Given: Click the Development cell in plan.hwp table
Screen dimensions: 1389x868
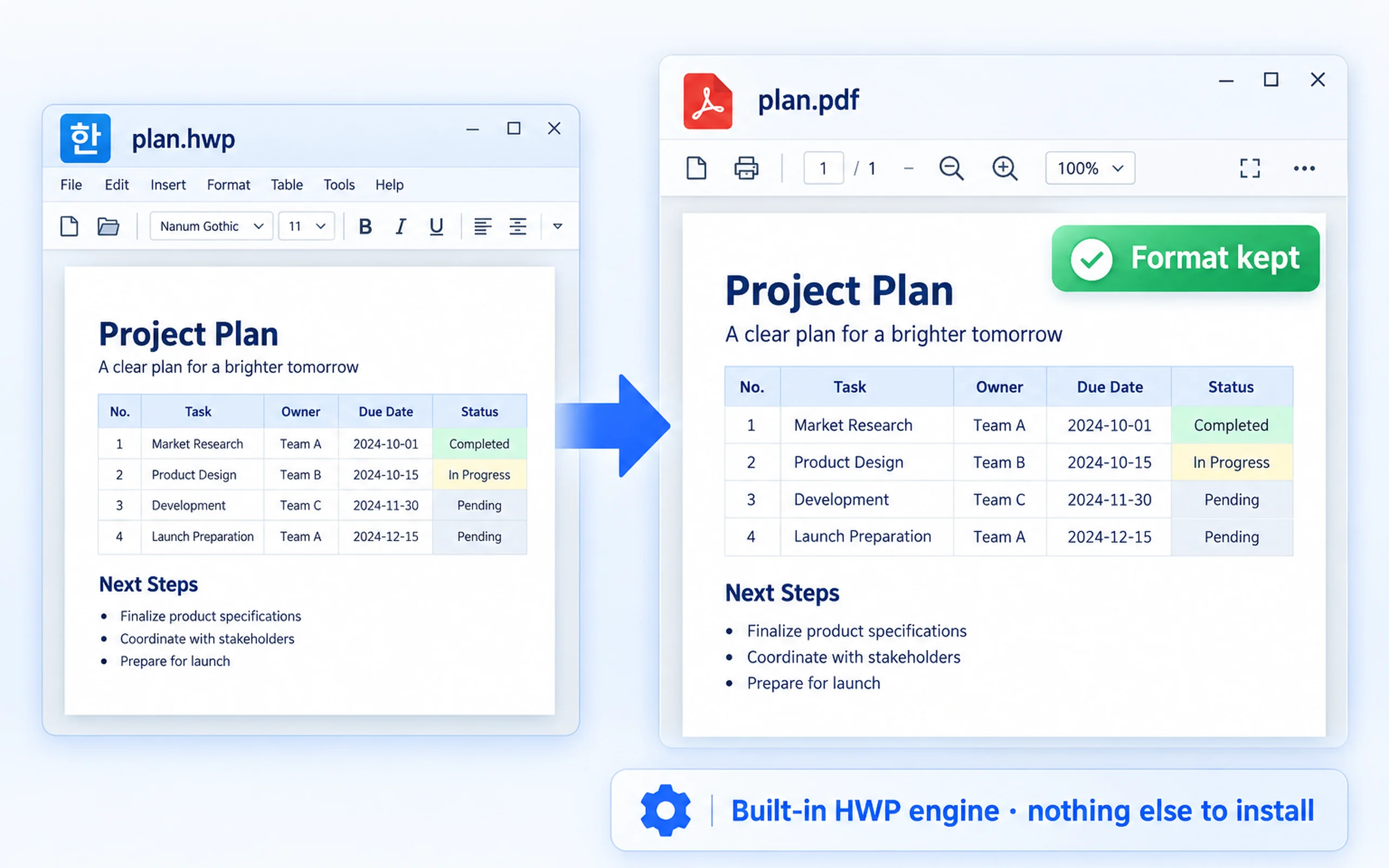Looking at the screenshot, I should 202,506.
